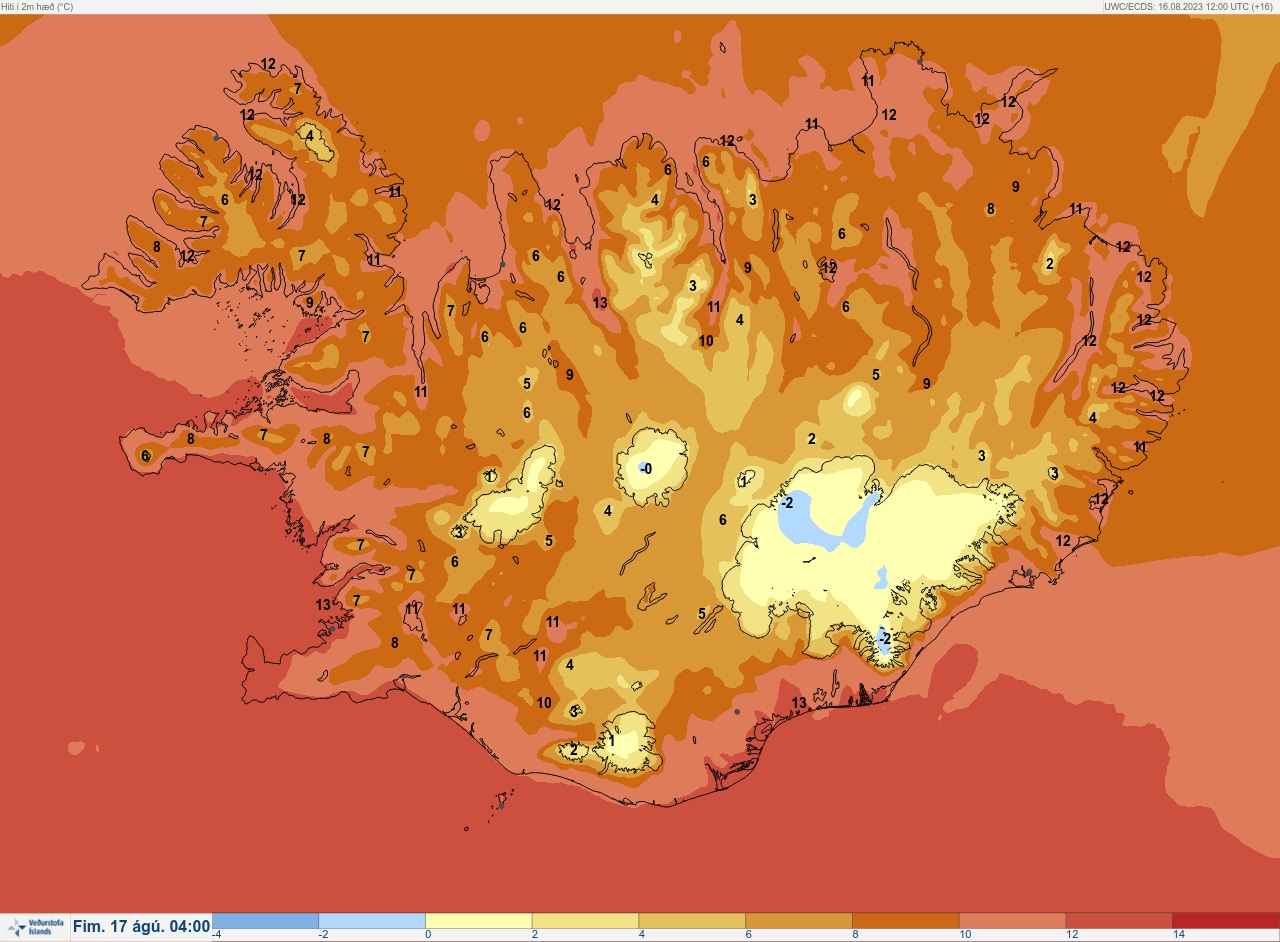Pick the dark red above-14 legend swatch
The width and height of the screenshot is (1280, 942).
point(1226,921)
